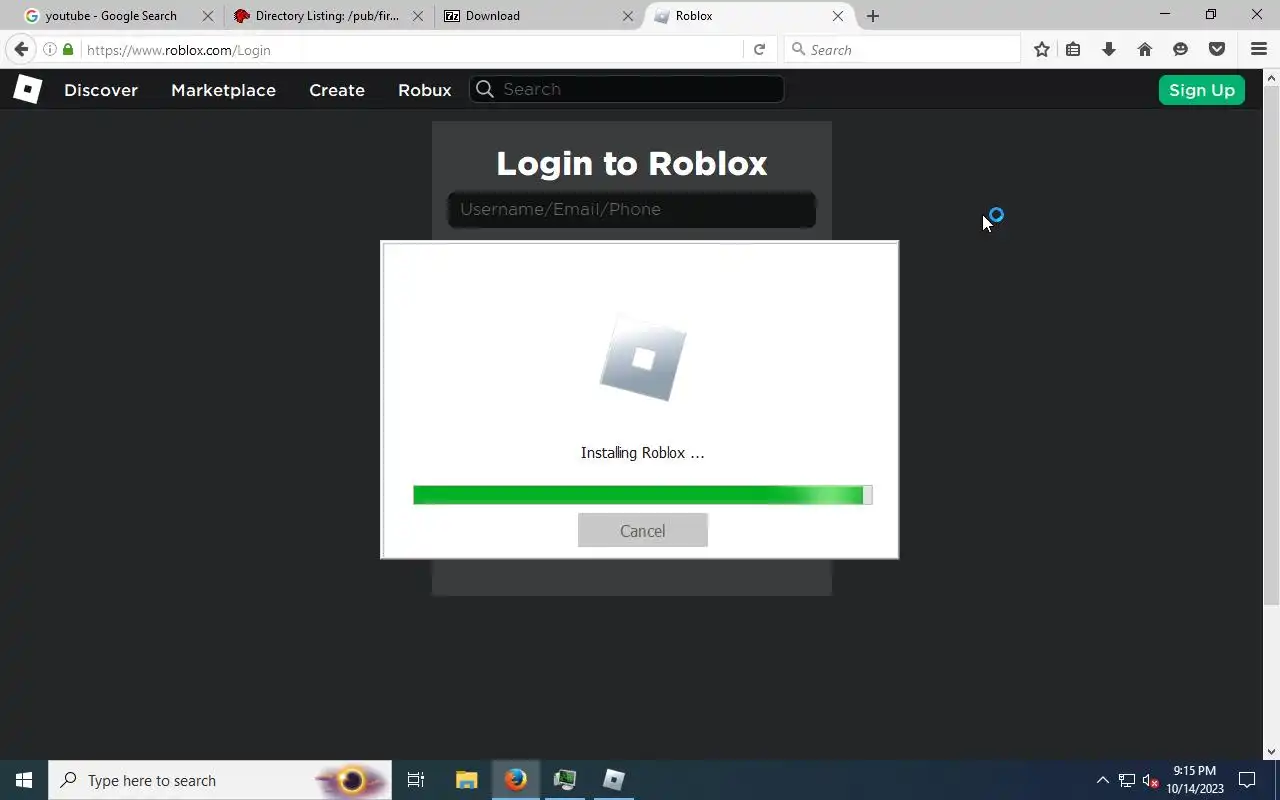The width and height of the screenshot is (1280, 800).
Task: Open the Windows Start menu
Action: [x=24, y=780]
